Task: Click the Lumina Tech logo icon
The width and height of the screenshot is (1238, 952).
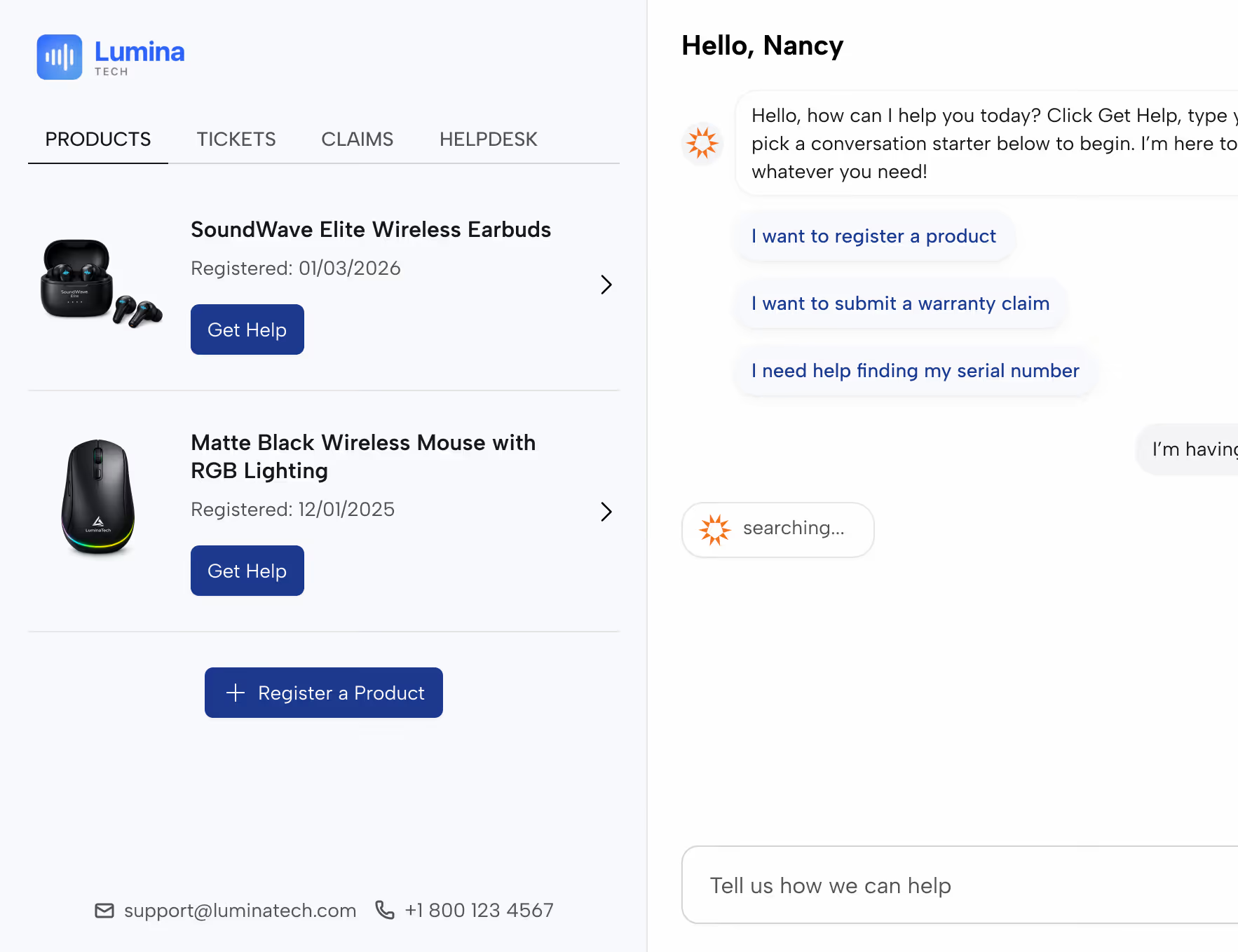Action: coord(60,57)
